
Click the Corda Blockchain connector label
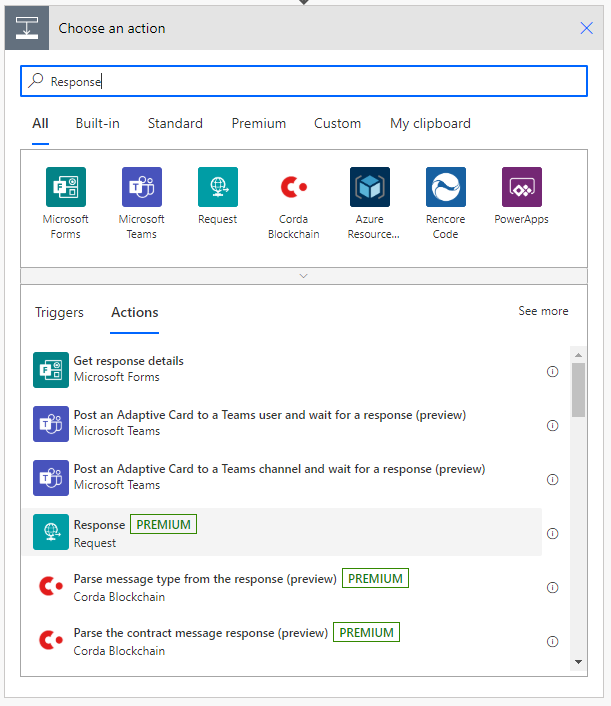point(294,226)
